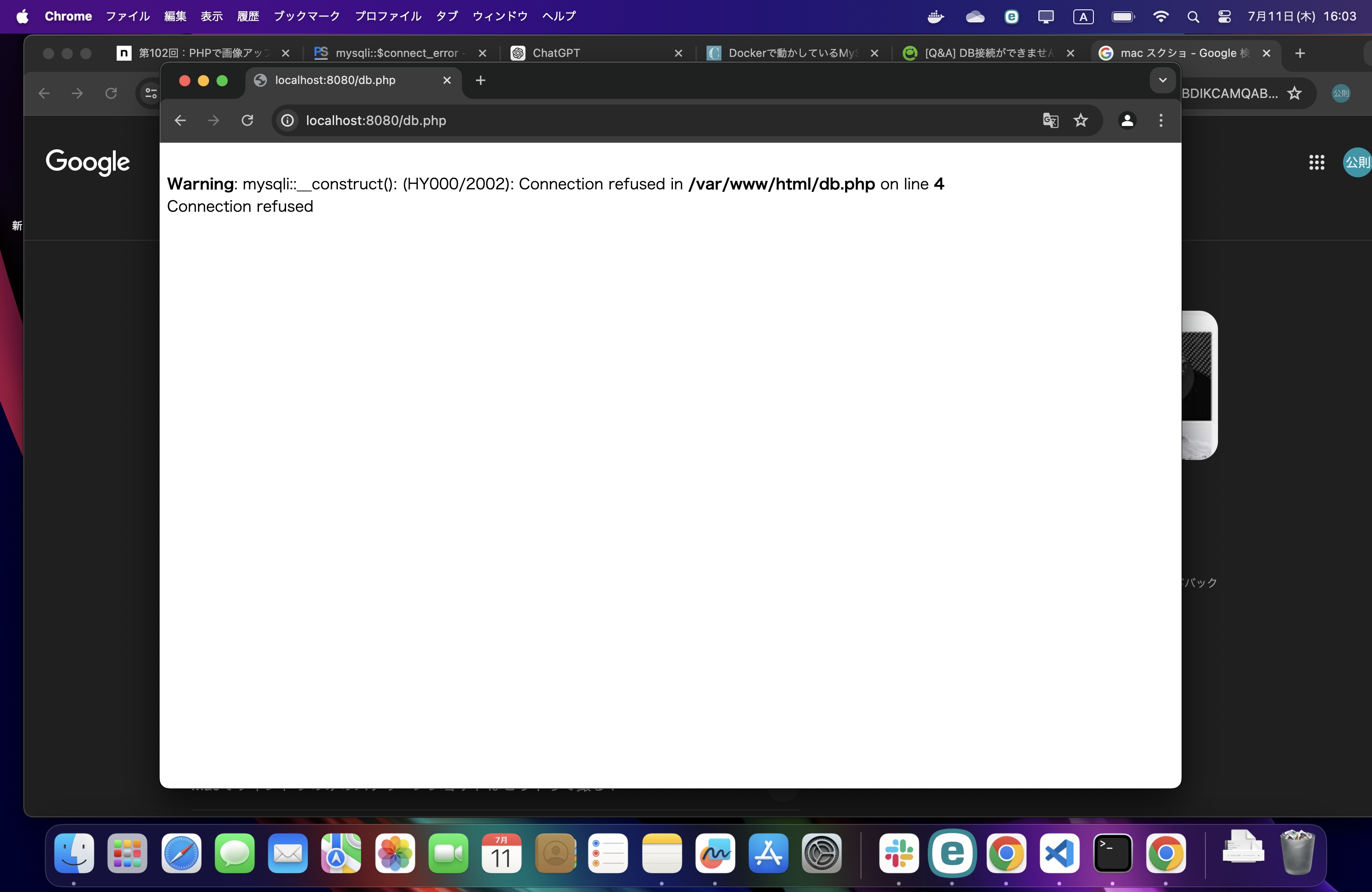Add a new tab in the back Chrome window
This screenshot has width=1372, height=892.
coord(1300,53)
